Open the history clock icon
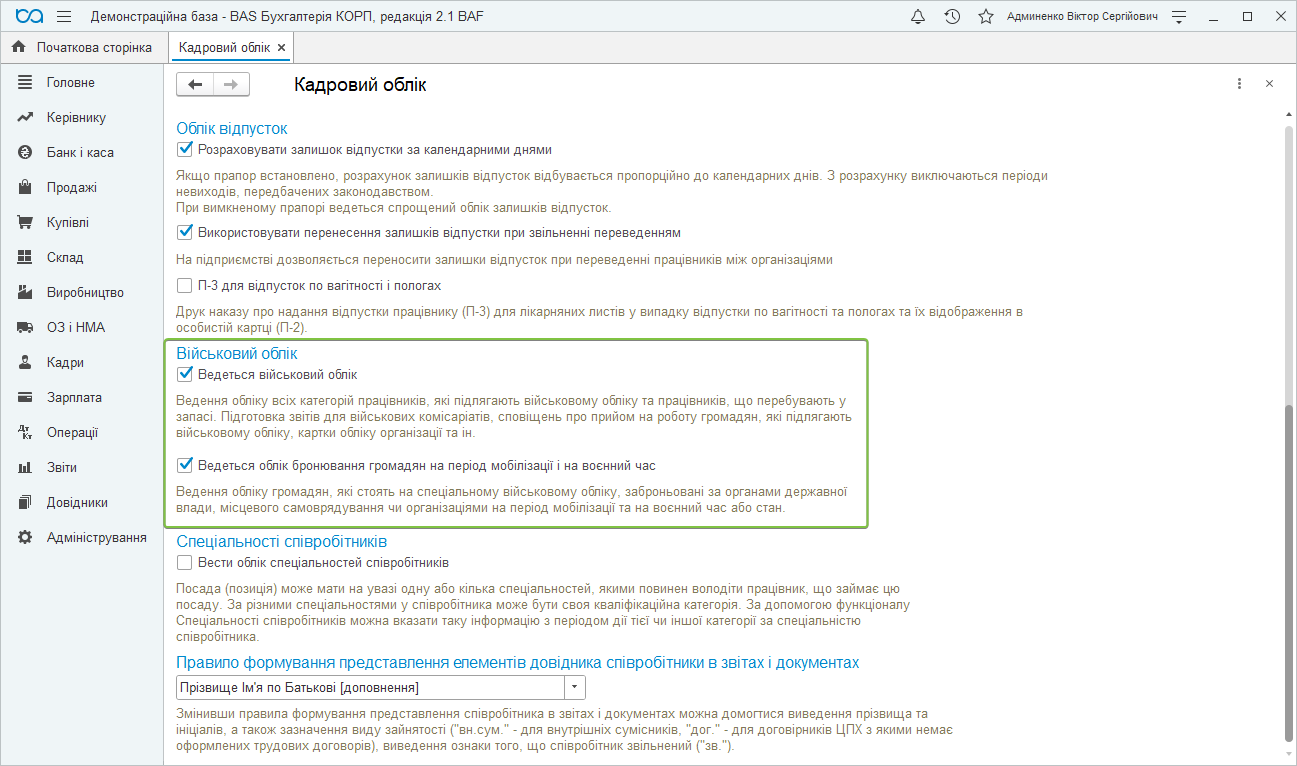The width and height of the screenshot is (1297, 766). pyautogui.click(x=952, y=17)
